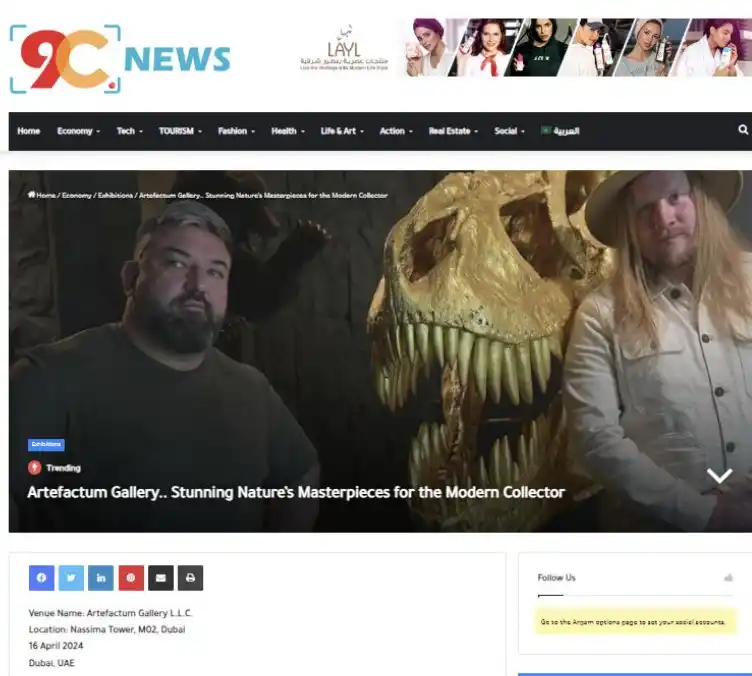Click the search magnifier icon in navbar
The height and width of the screenshot is (676, 752).
click(x=742, y=130)
